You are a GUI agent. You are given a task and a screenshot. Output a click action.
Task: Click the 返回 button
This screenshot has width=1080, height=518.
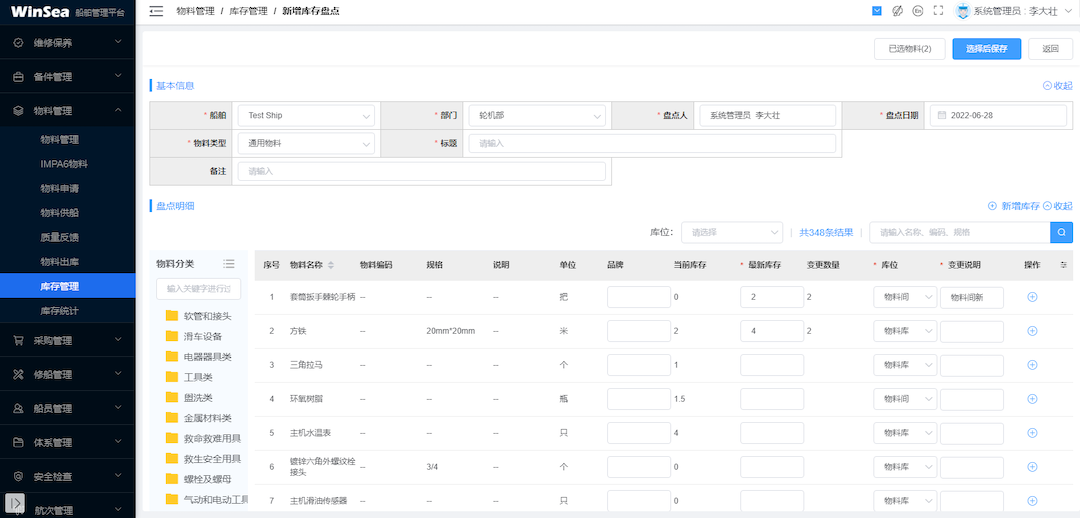(1050, 49)
